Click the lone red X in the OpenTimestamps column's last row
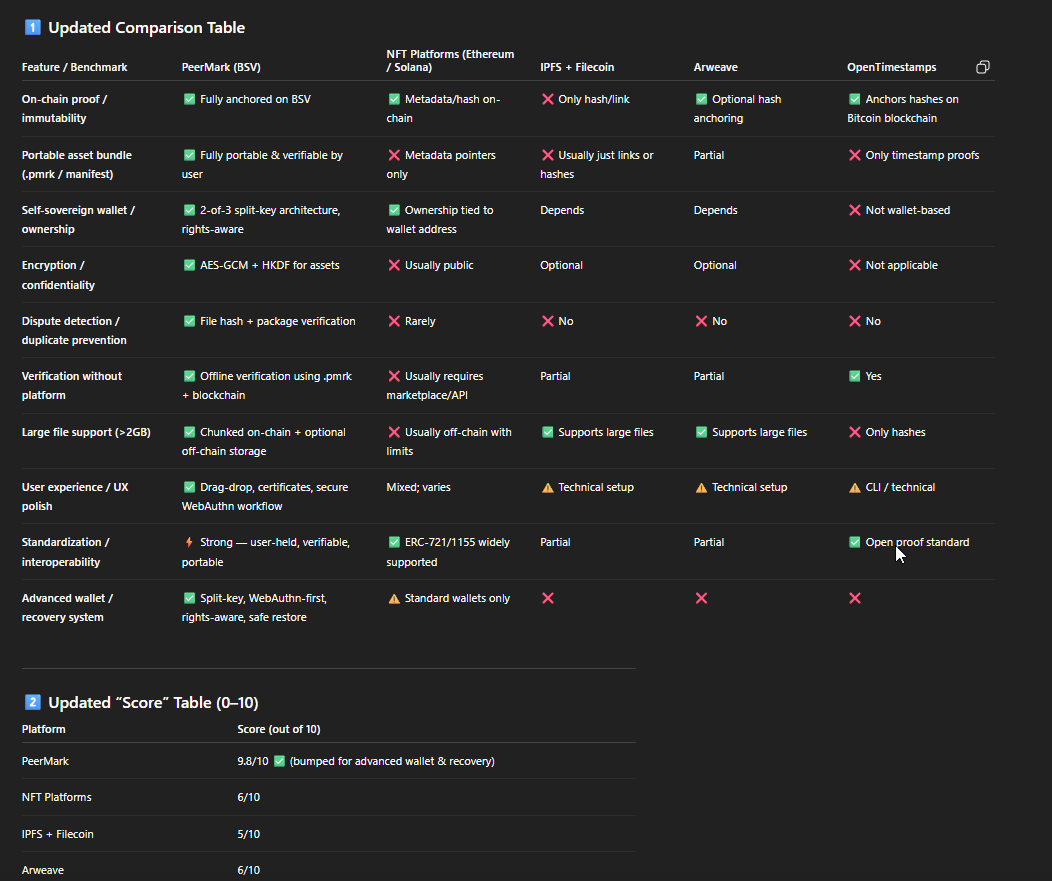This screenshot has height=881, width=1052. [855, 599]
